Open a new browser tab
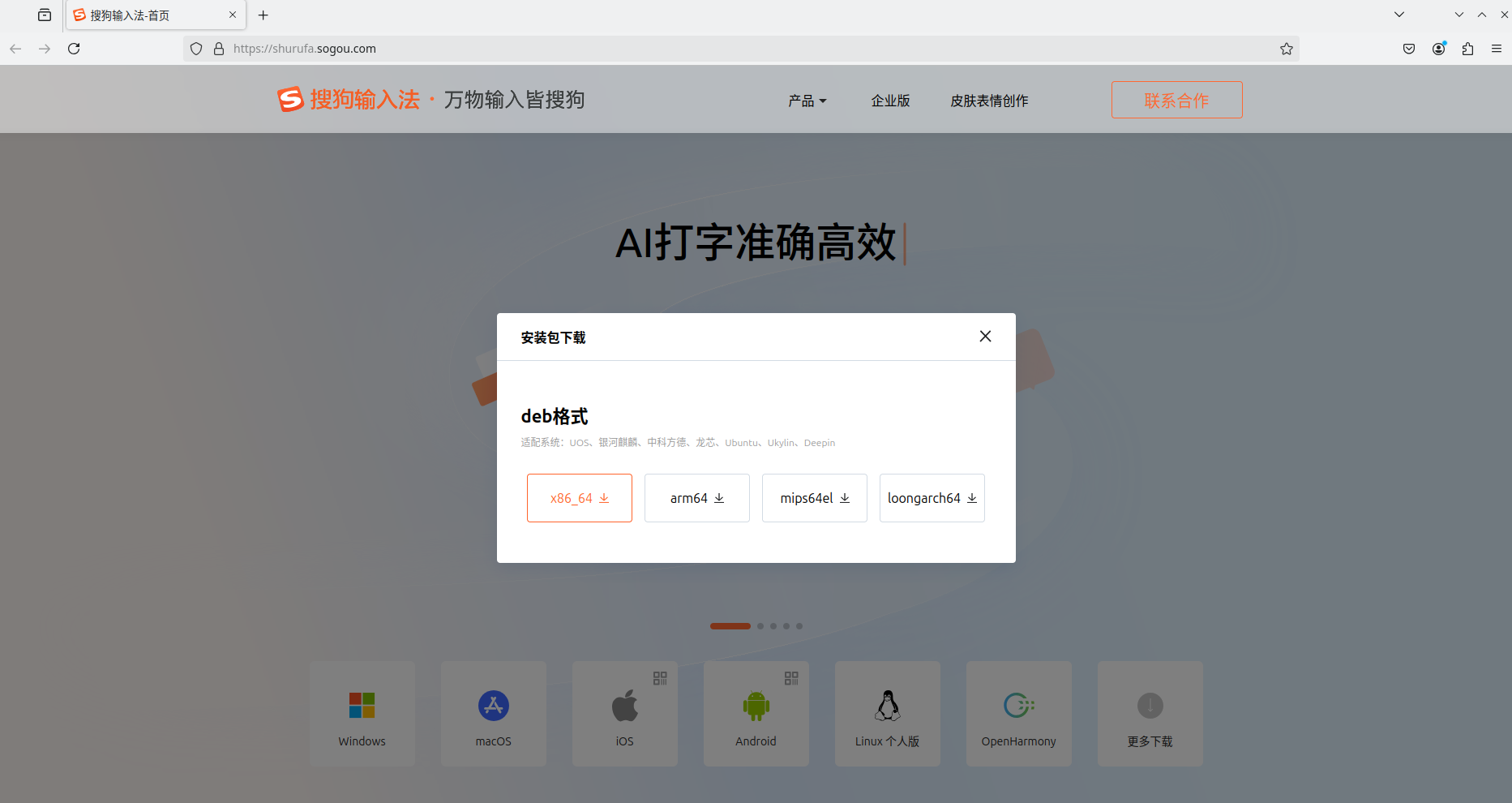Screen dimensions: 1512x803 263,15
